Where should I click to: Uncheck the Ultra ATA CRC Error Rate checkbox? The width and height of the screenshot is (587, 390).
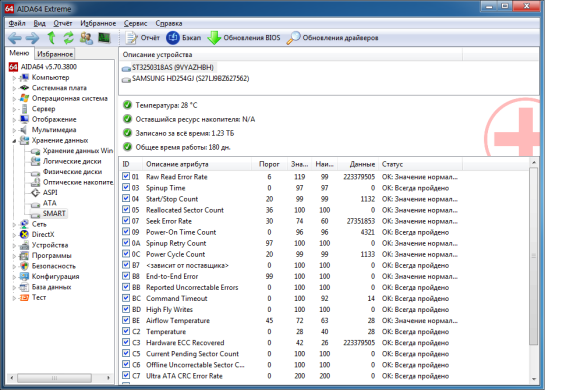click(x=126, y=375)
